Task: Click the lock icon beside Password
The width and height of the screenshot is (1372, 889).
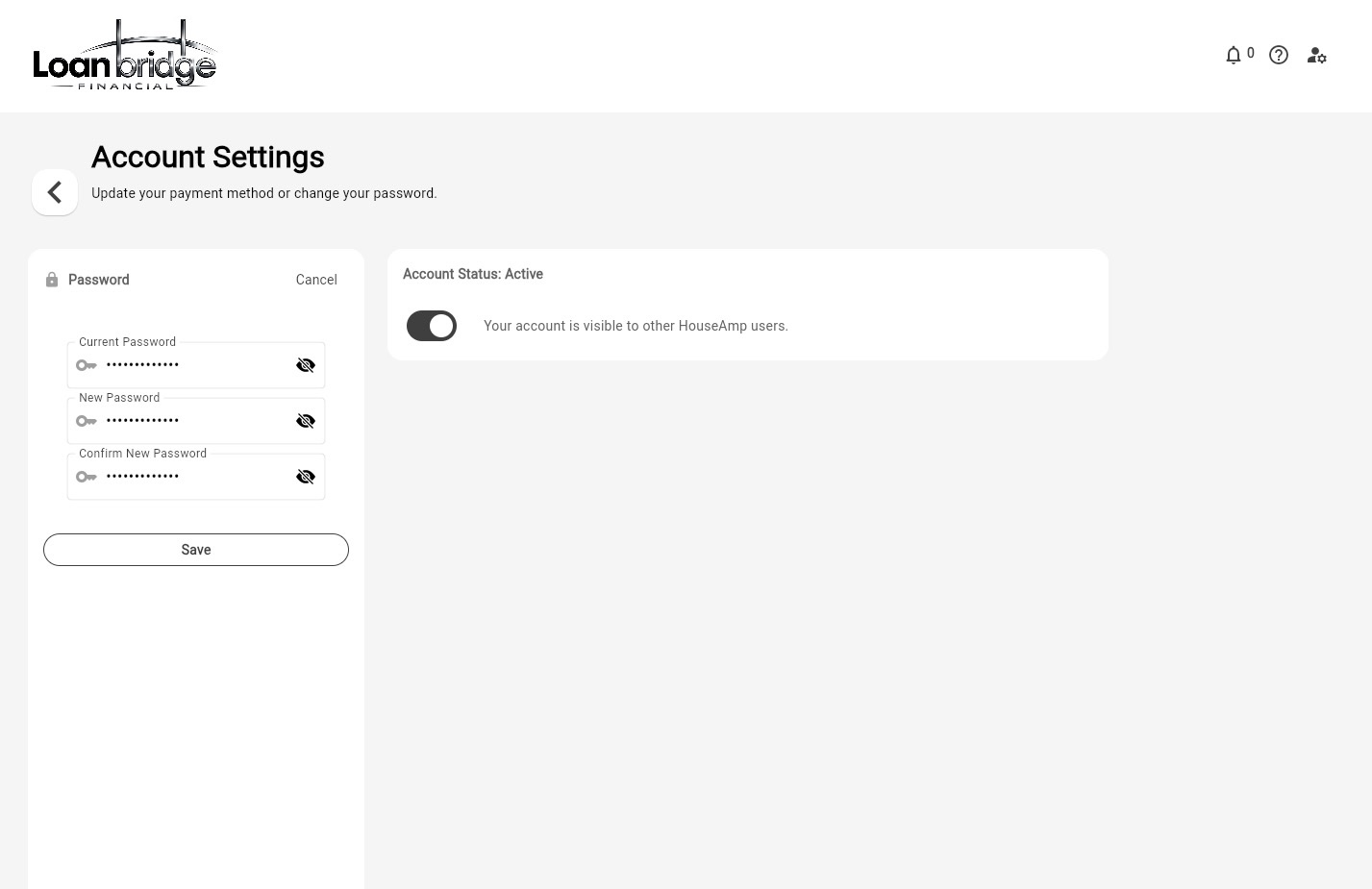Action: (x=52, y=280)
